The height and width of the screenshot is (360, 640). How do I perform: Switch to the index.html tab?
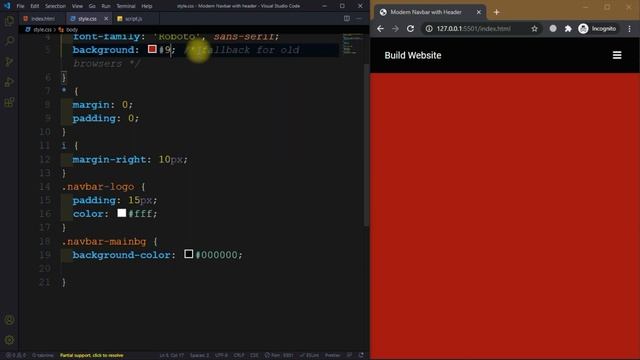click(42, 19)
